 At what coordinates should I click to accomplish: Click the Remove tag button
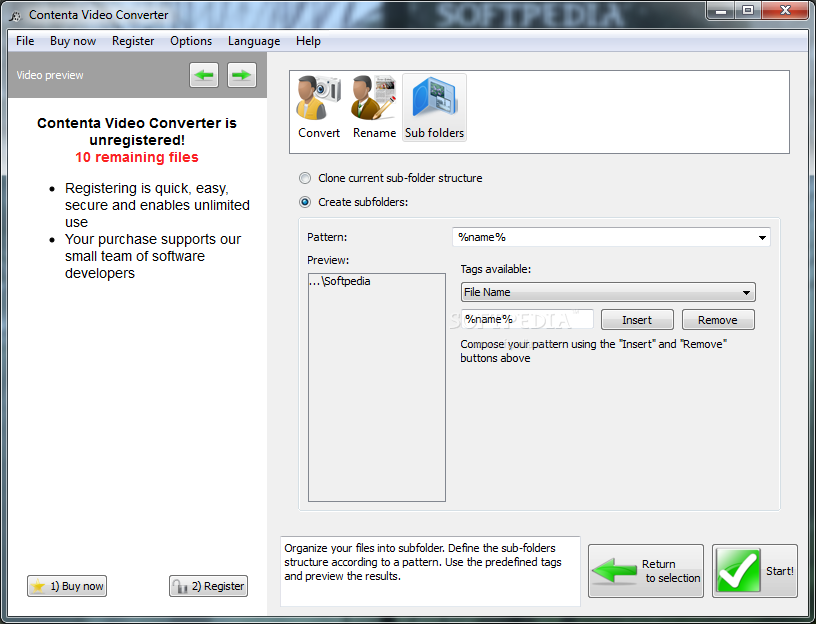click(718, 320)
